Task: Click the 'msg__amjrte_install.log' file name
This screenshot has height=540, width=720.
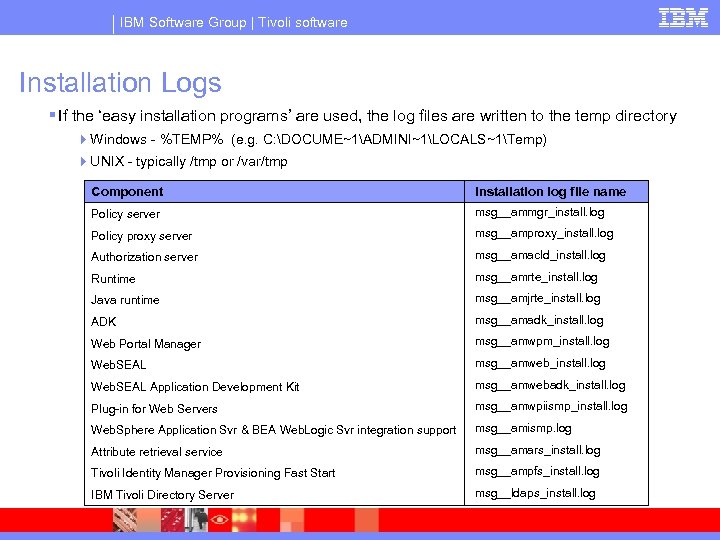Action: coord(538,298)
